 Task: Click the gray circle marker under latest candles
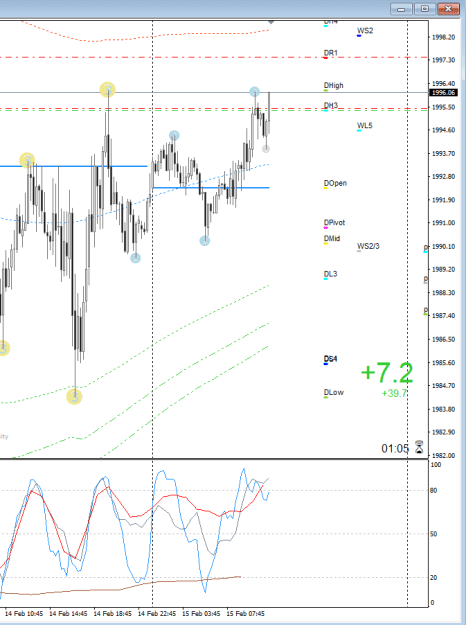click(x=266, y=149)
